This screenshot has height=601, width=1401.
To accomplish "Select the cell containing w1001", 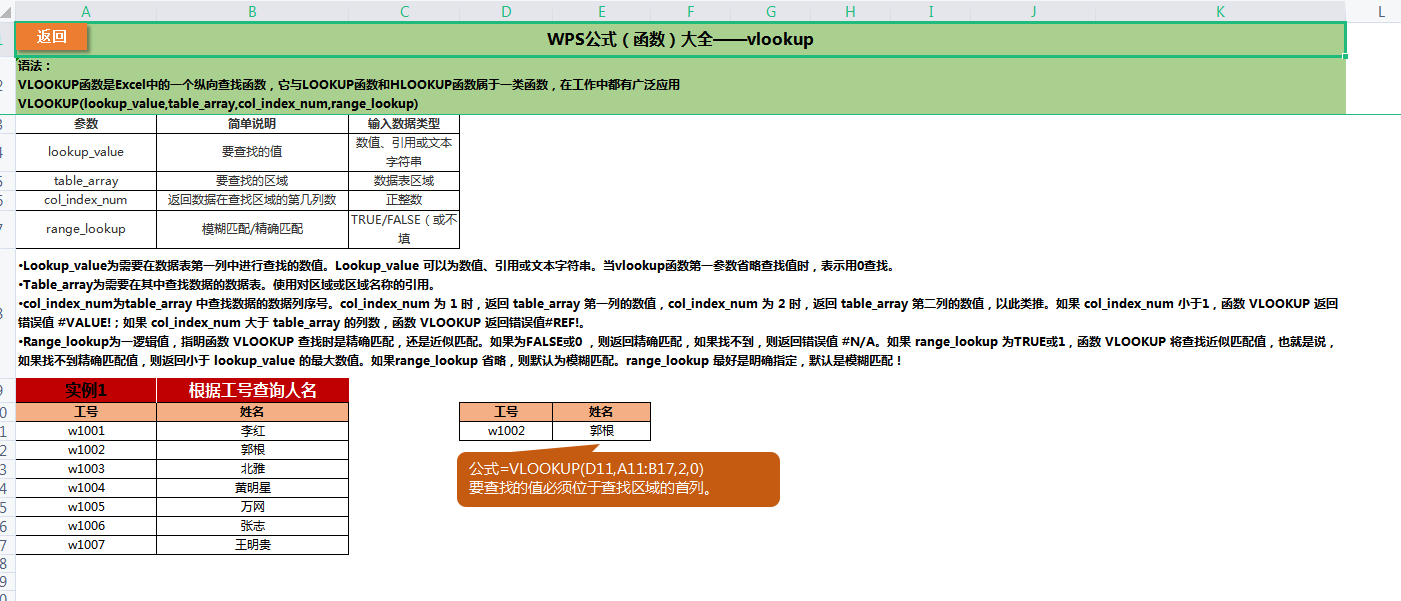I will pos(86,430).
